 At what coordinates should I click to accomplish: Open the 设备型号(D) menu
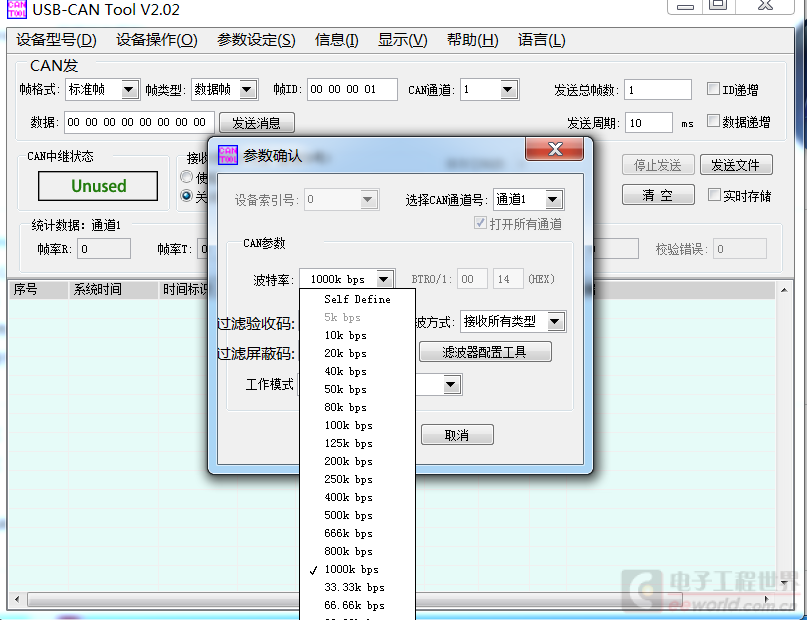click(x=56, y=40)
